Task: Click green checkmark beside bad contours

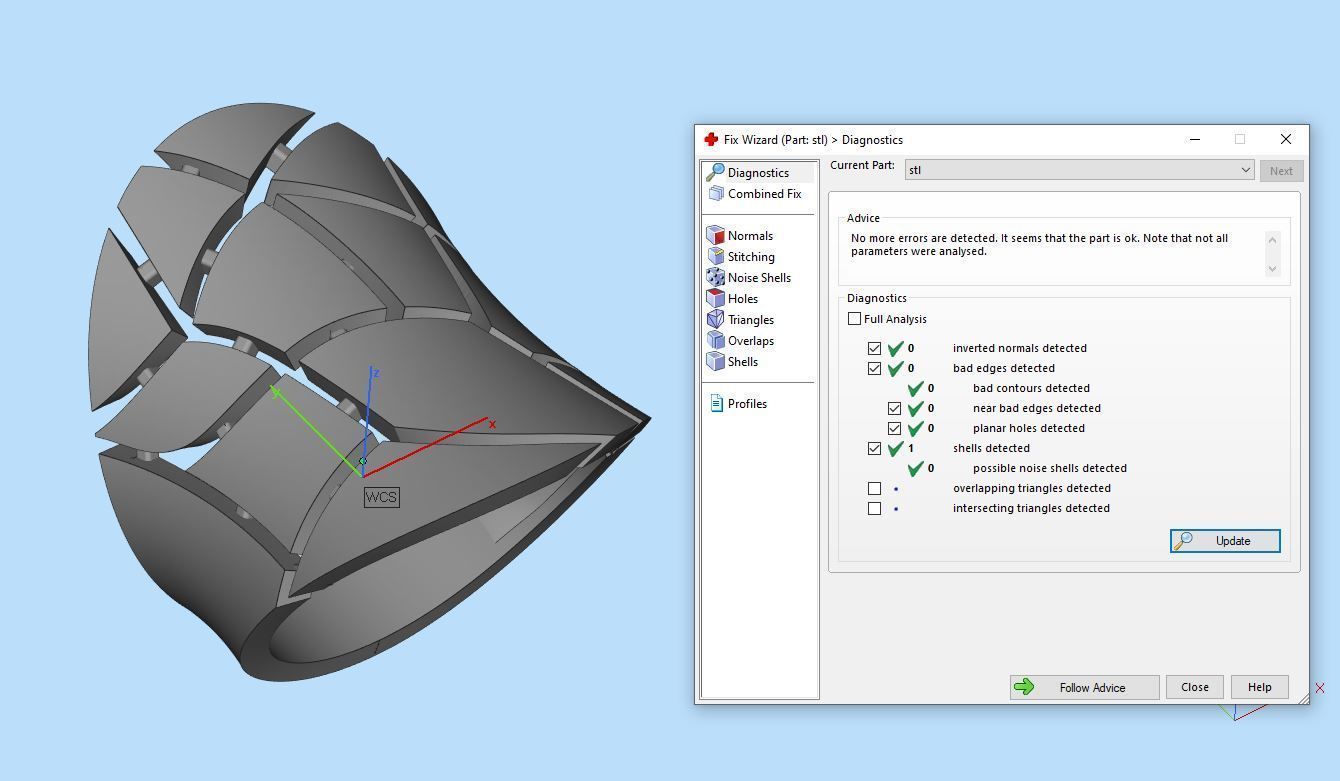Action: (915, 388)
